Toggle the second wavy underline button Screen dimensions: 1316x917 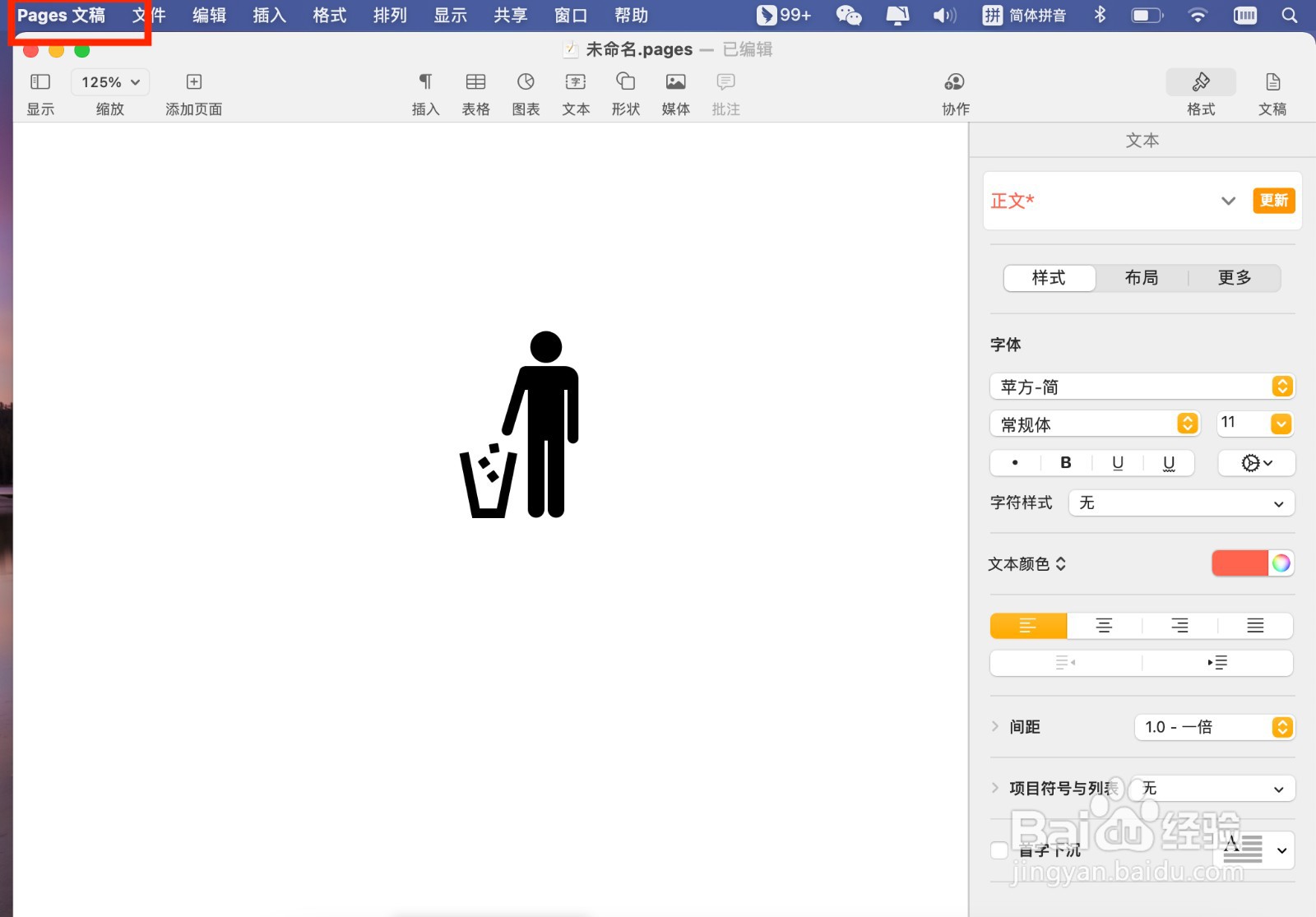(x=1169, y=463)
